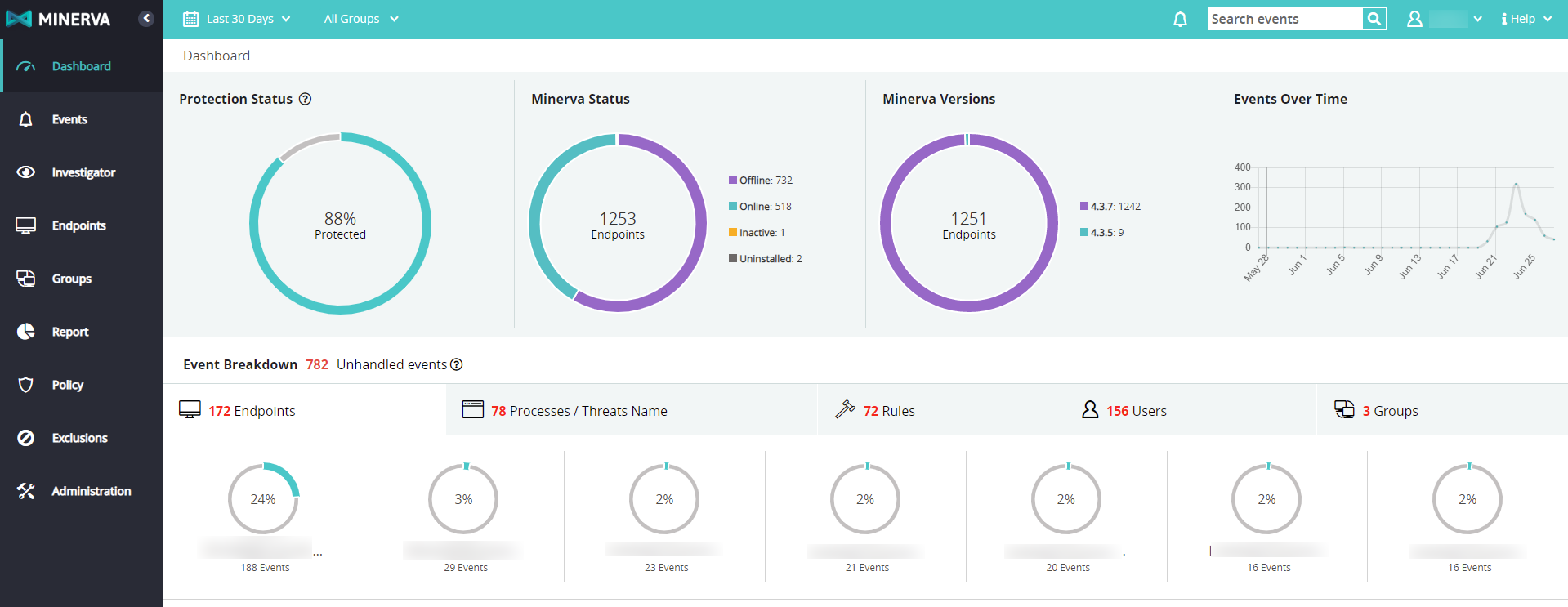Open Exclusions in the sidebar
The height and width of the screenshot is (607, 1568).
tap(79, 438)
